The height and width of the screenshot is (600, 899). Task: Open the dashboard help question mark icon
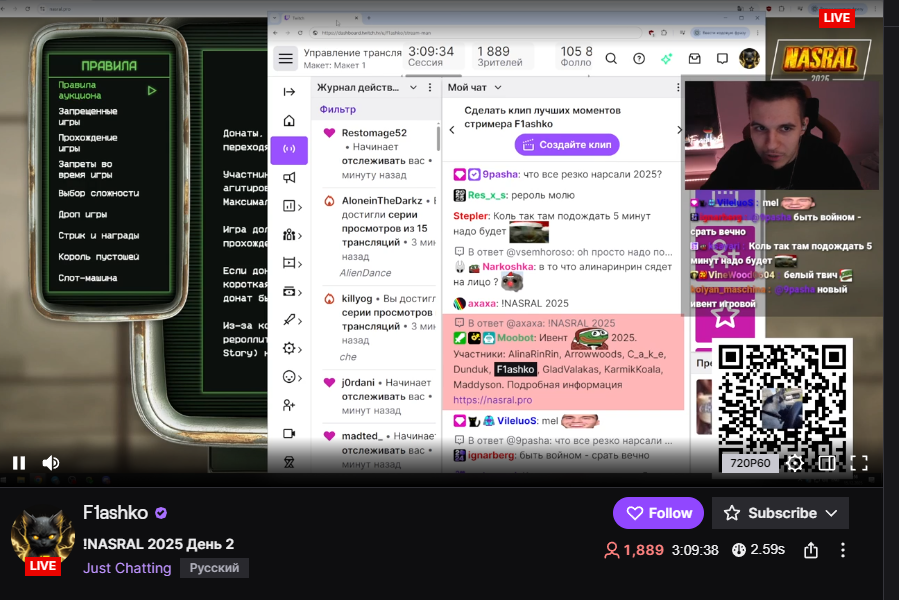pos(639,59)
